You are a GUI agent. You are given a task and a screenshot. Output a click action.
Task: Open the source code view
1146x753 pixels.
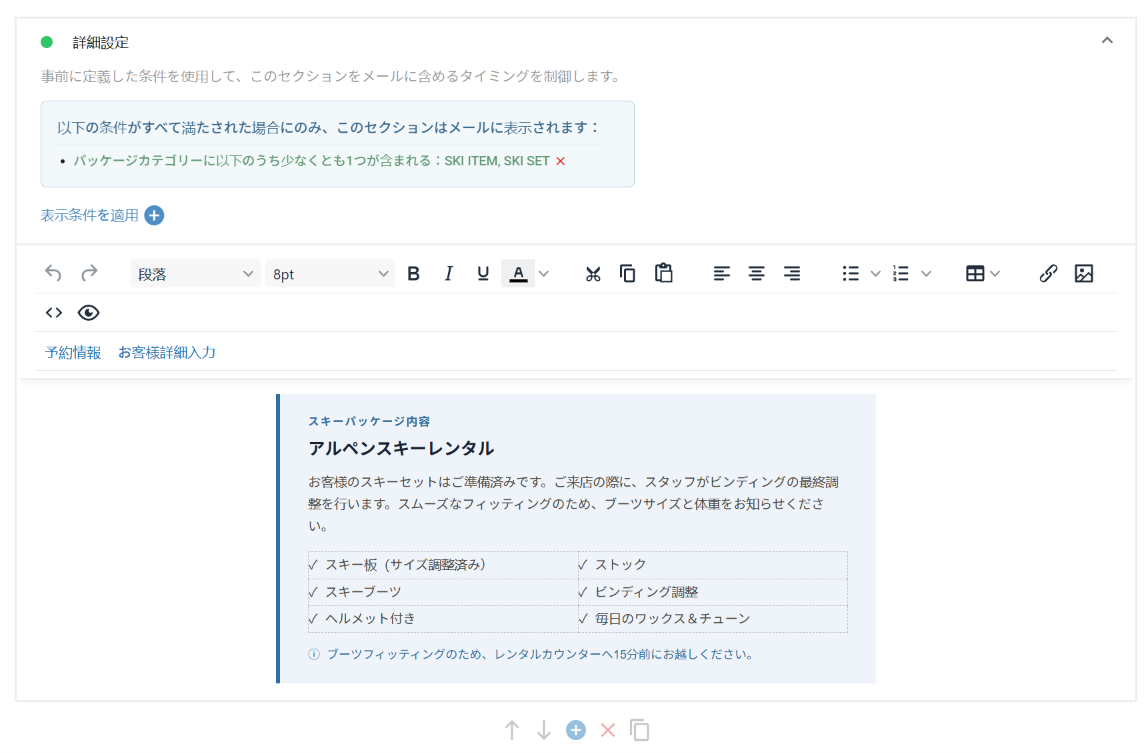click(x=54, y=313)
